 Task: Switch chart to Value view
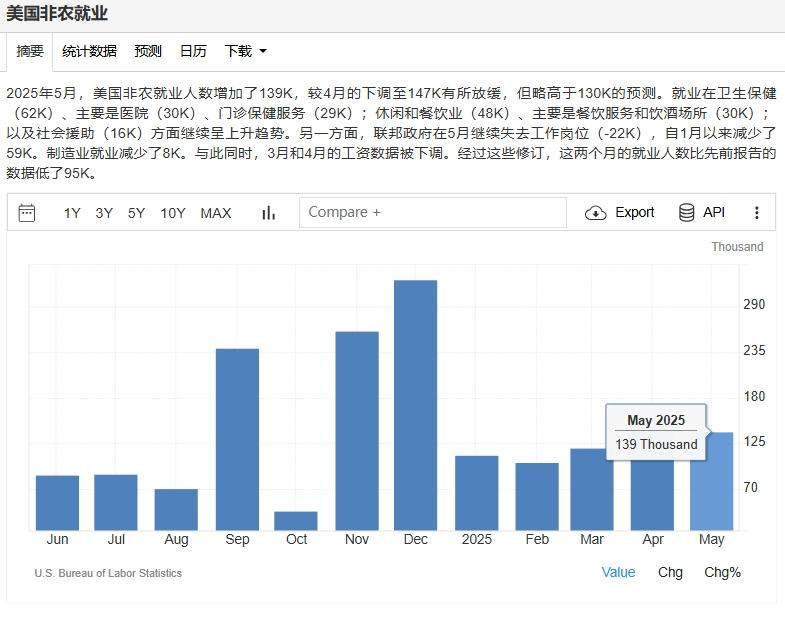click(618, 572)
